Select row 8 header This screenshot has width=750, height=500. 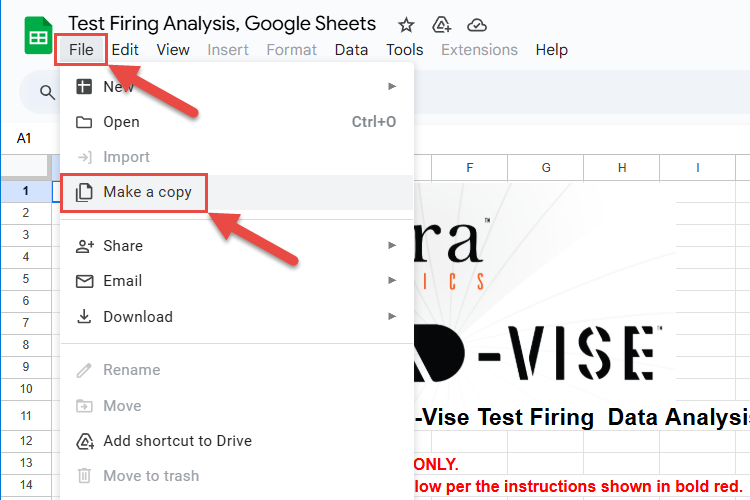coord(26,345)
